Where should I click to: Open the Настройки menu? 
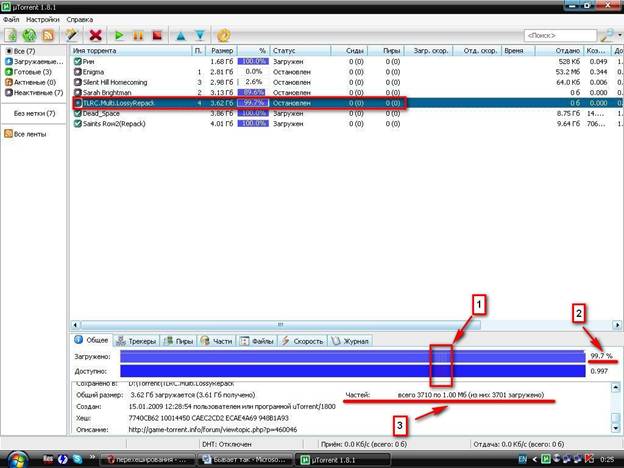(43, 19)
